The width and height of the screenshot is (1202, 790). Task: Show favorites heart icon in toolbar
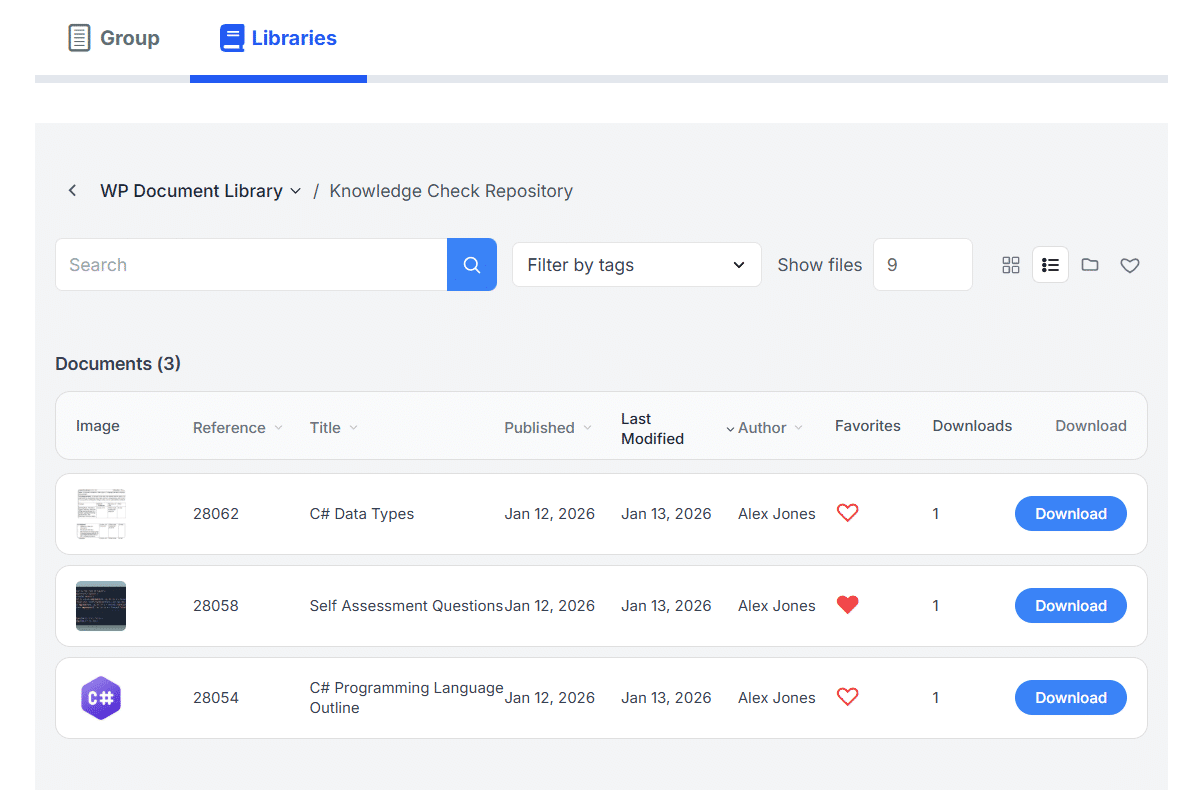(1130, 265)
